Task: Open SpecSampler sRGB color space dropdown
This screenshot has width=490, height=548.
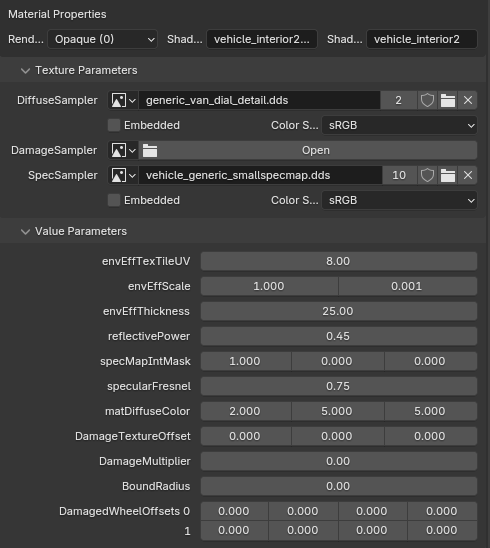Action: [399, 201]
